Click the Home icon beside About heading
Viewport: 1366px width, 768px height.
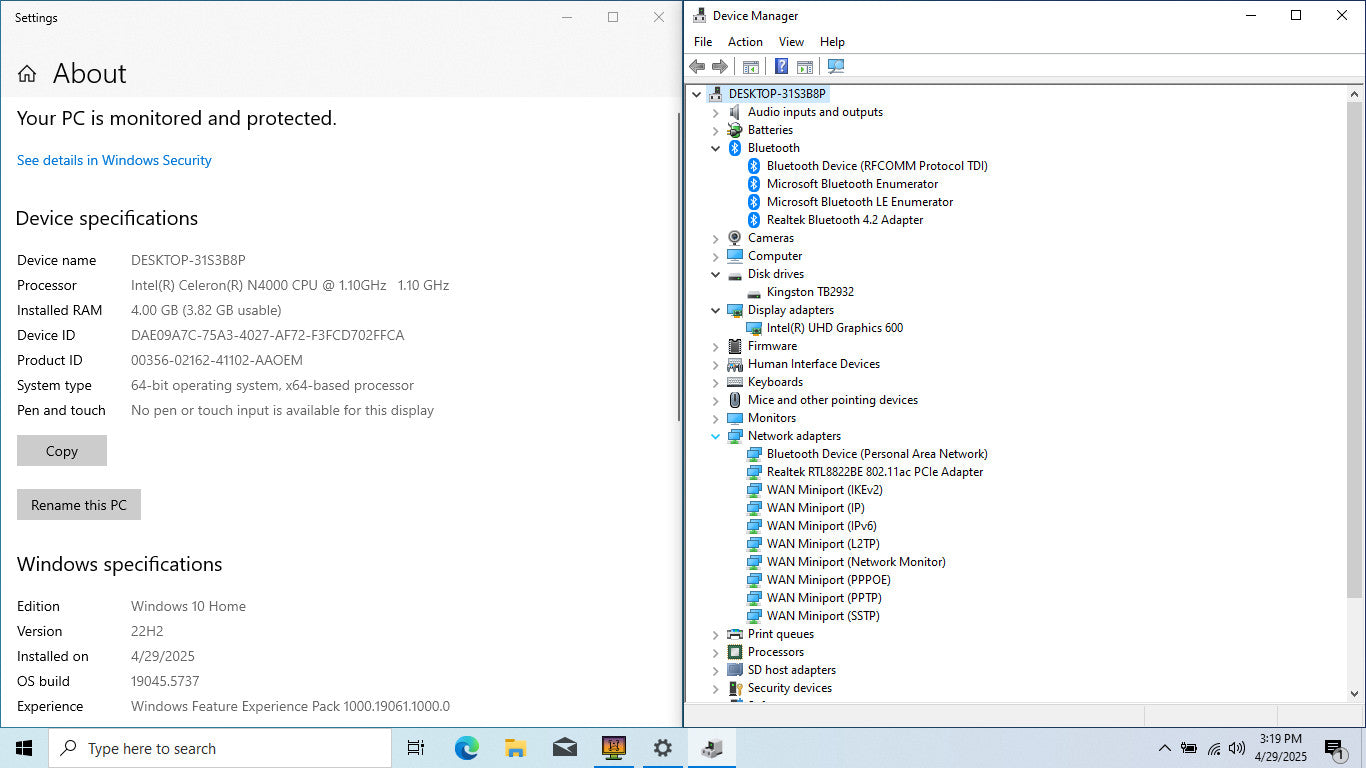click(27, 74)
